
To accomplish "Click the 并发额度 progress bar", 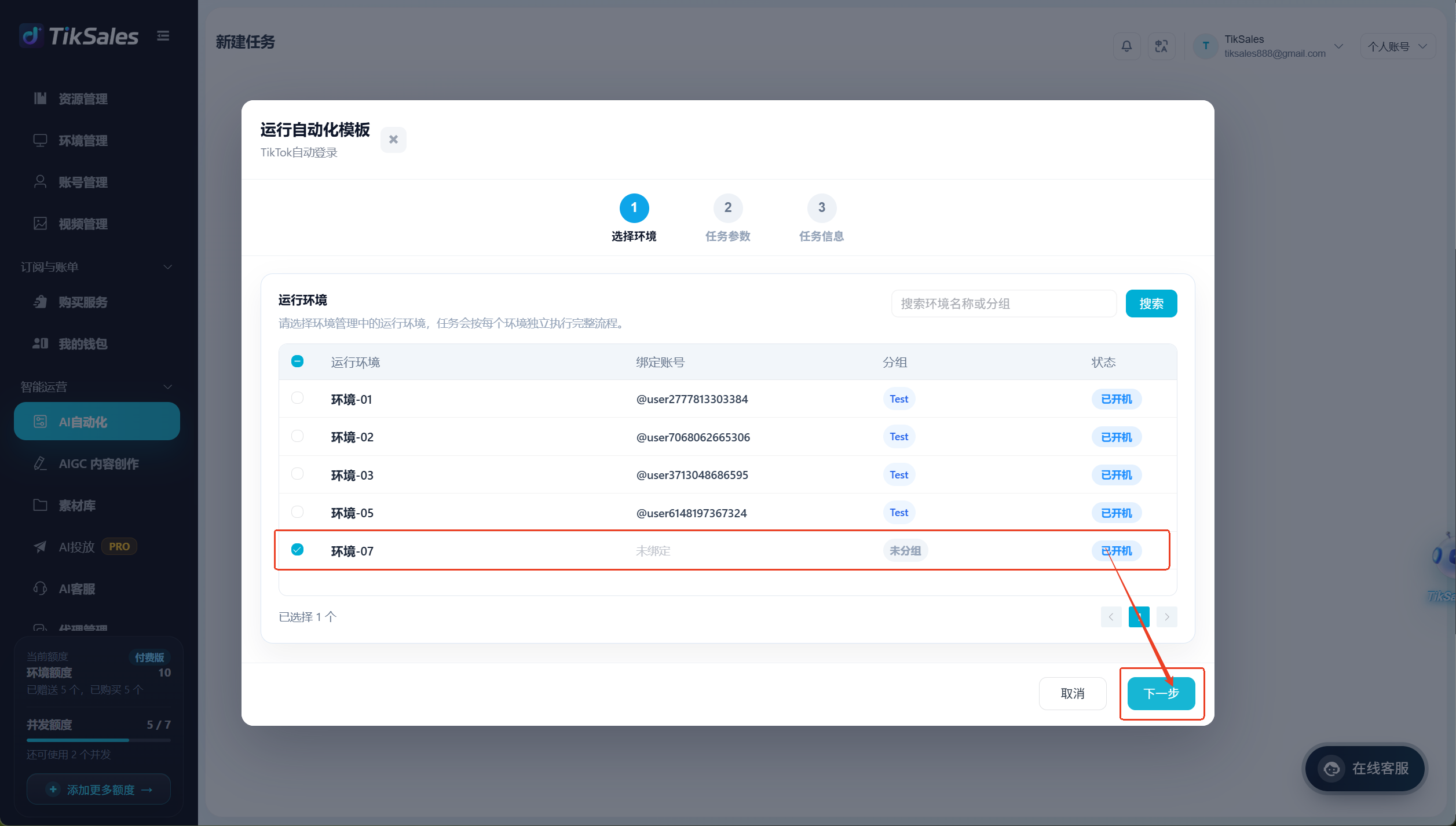I will click(x=98, y=740).
